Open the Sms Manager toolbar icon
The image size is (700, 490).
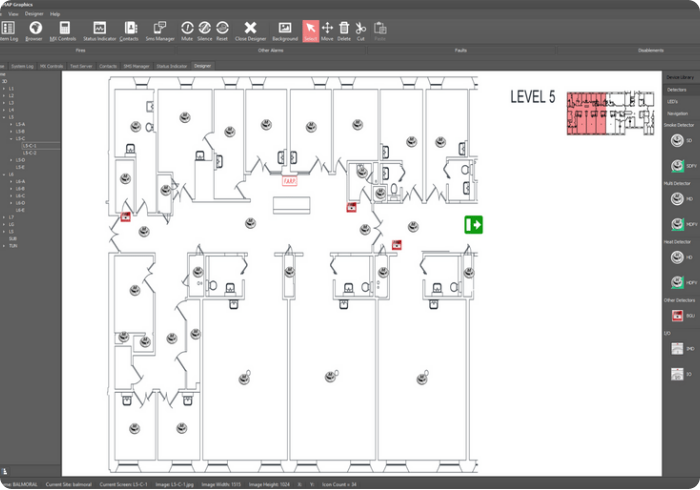click(x=160, y=29)
